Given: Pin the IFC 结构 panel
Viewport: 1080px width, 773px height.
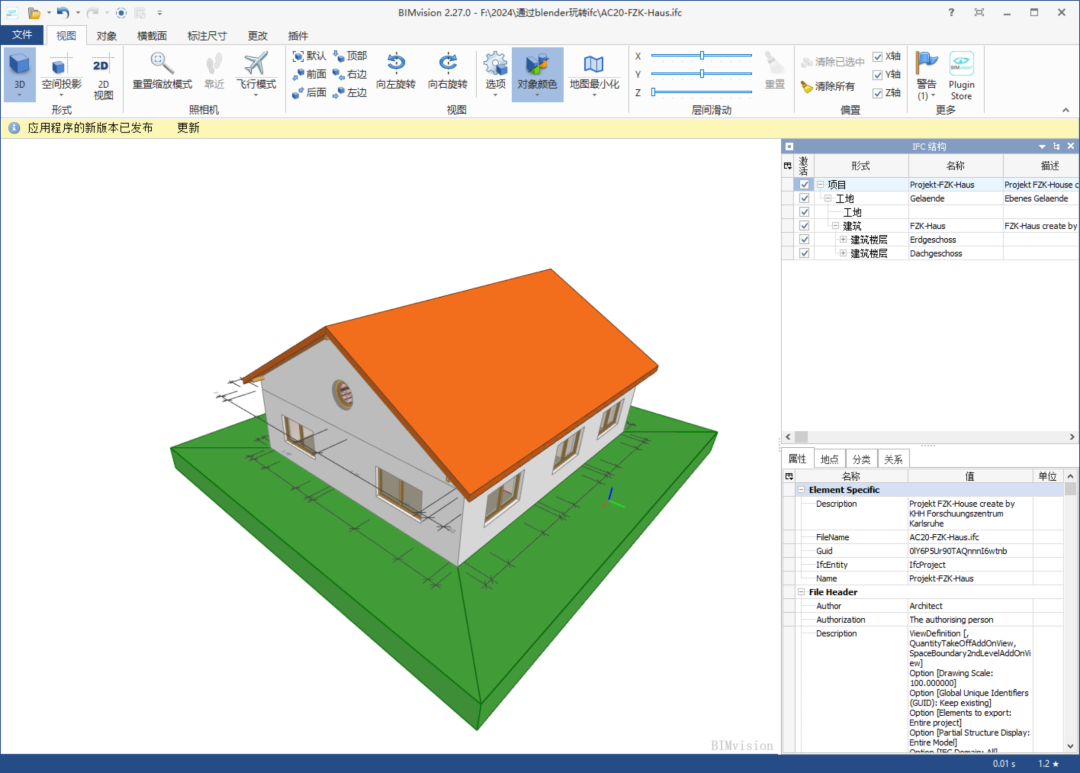Looking at the screenshot, I should tap(1057, 146).
